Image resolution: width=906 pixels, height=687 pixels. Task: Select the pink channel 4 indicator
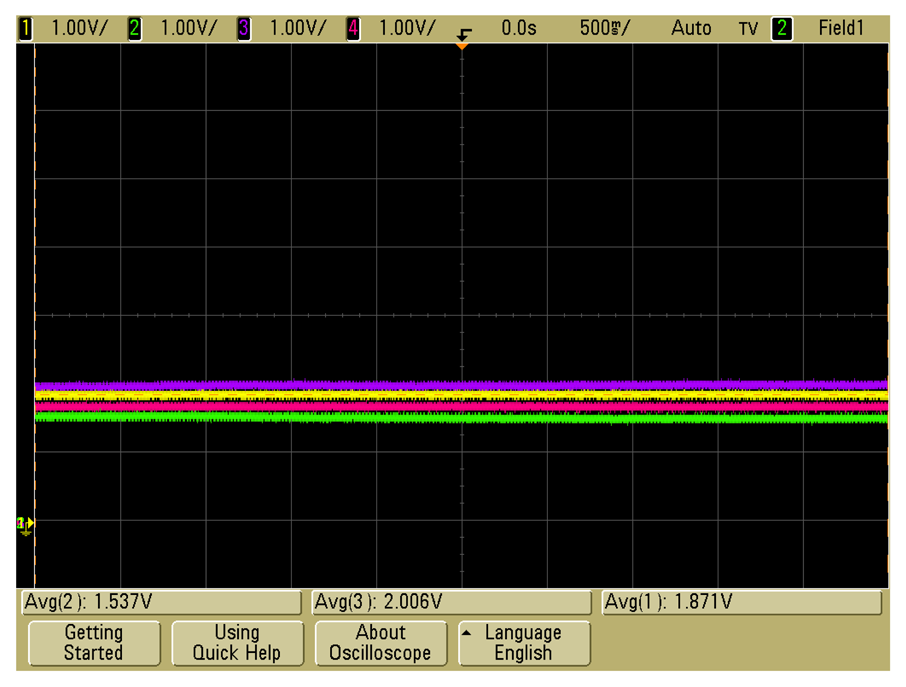(x=353, y=28)
